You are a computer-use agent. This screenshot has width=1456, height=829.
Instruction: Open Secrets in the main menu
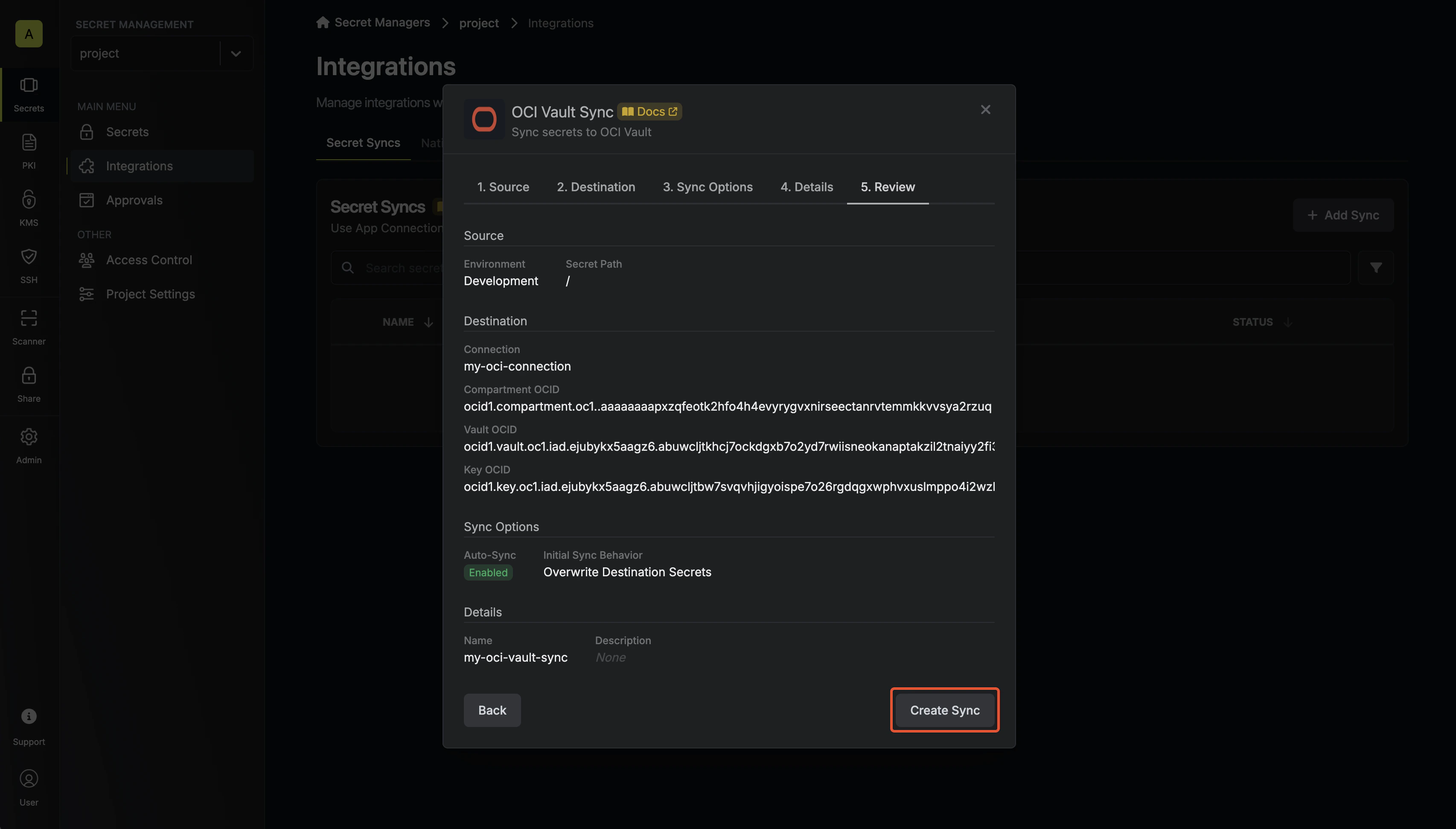(x=162, y=132)
